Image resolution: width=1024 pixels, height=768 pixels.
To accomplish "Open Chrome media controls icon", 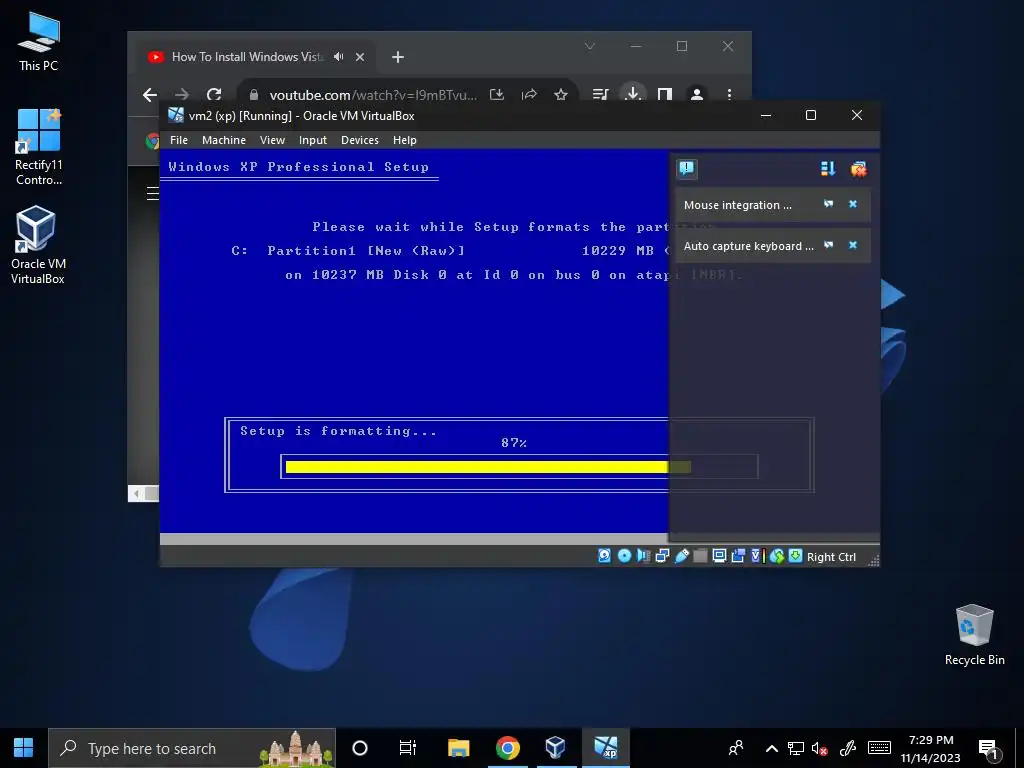I will tap(600, 95).
